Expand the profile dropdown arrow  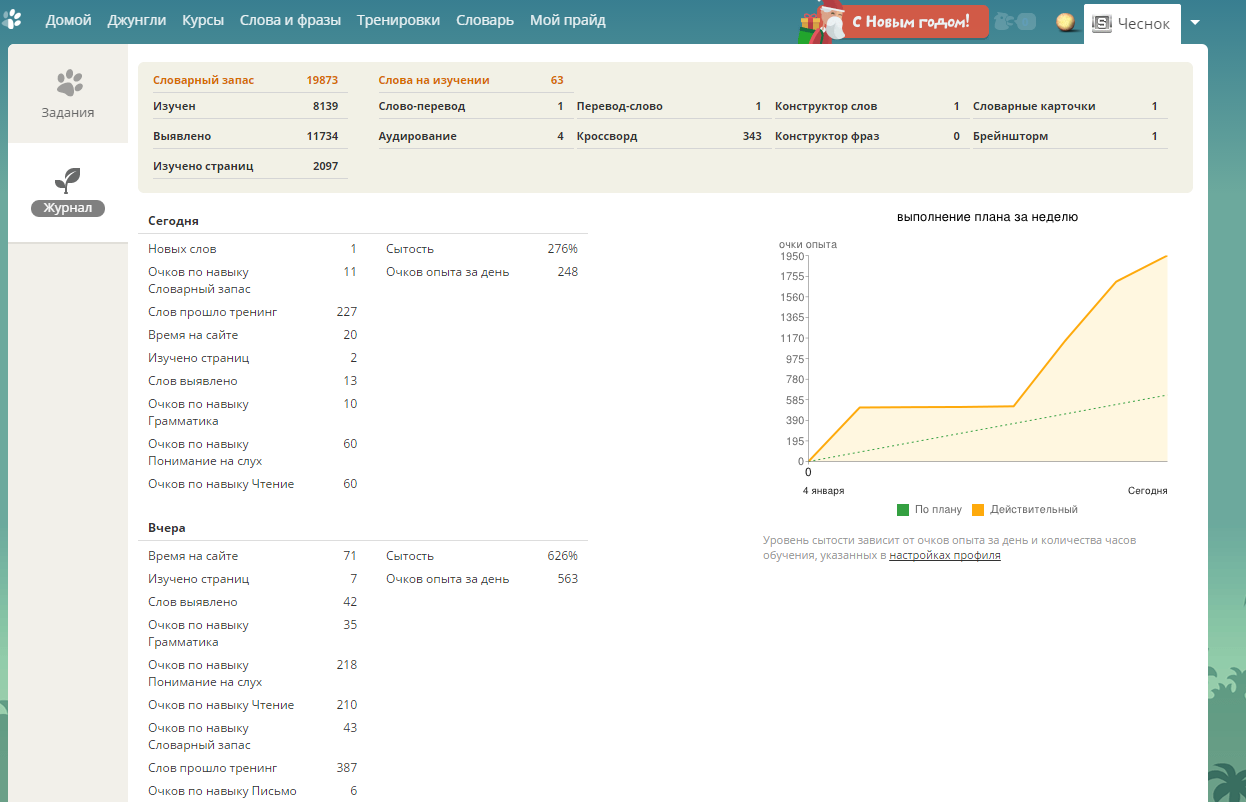pos(1194,23)
